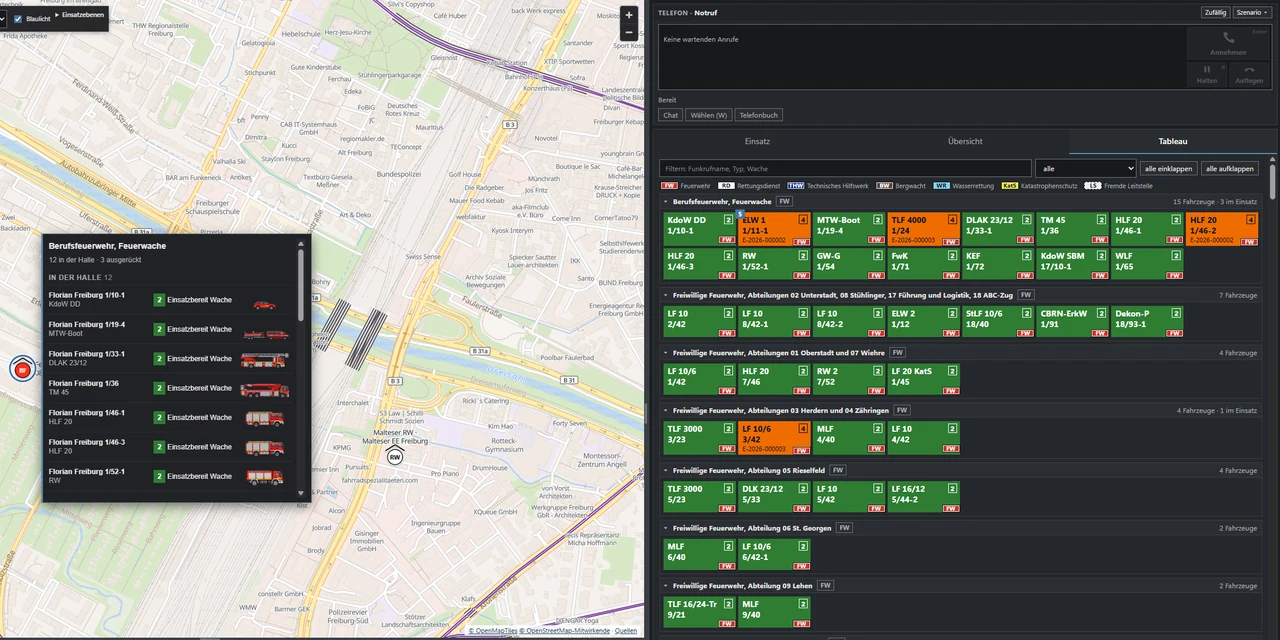Click the BW Bergwacht legend badge
The height and width of the screenshot is (640, 1280).
pyautogui.click(x=884, y=185)
